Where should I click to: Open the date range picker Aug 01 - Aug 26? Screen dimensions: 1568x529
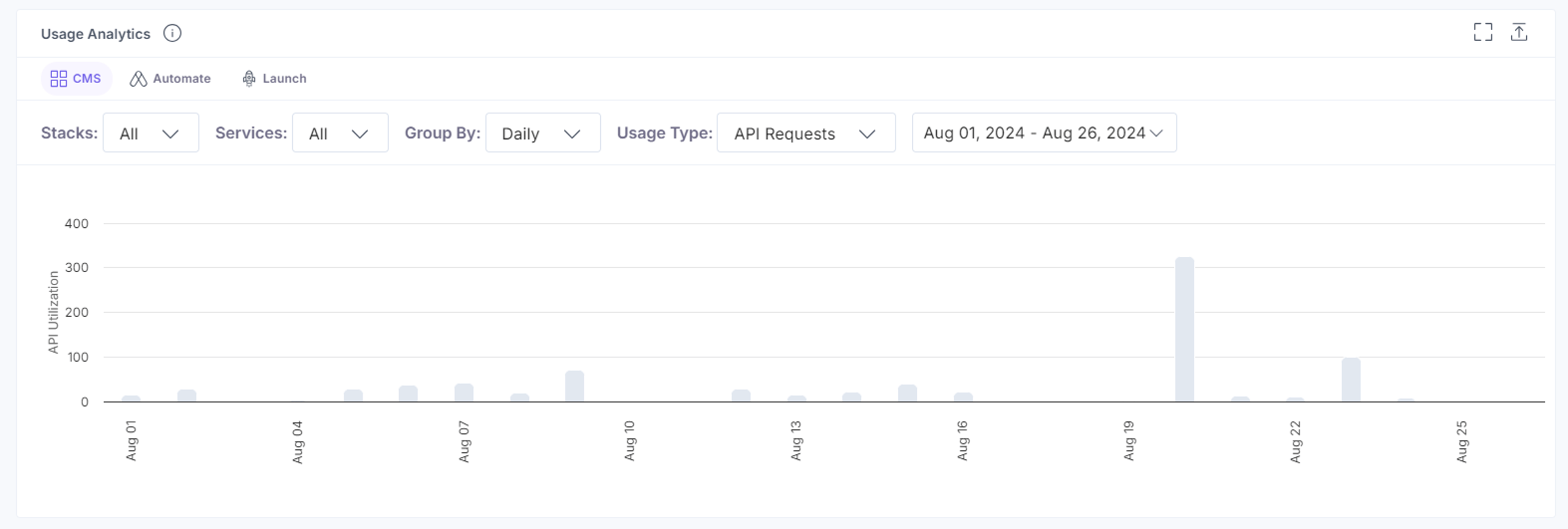click(x=1044, y=133)
